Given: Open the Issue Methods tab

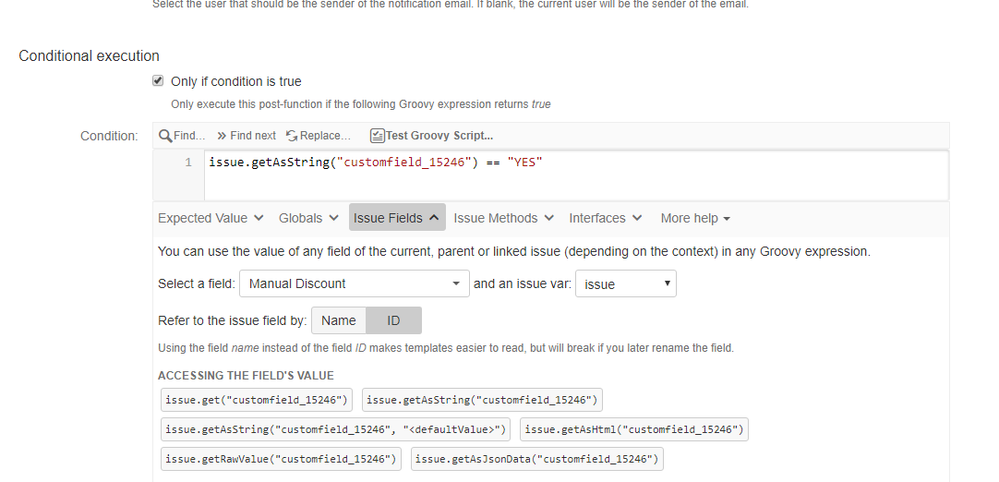Looking at the screenshot, I should [503, 218].
